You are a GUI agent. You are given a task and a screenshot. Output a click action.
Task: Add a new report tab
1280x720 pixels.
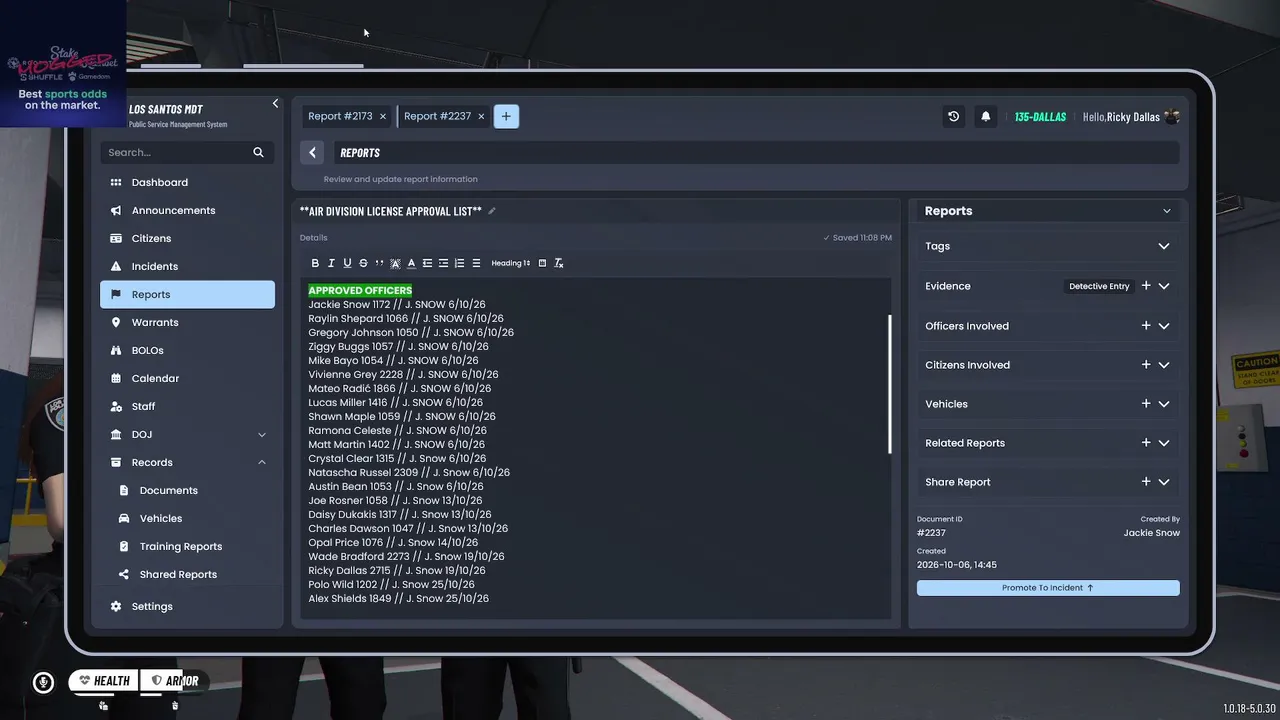(x=506, y=116)
